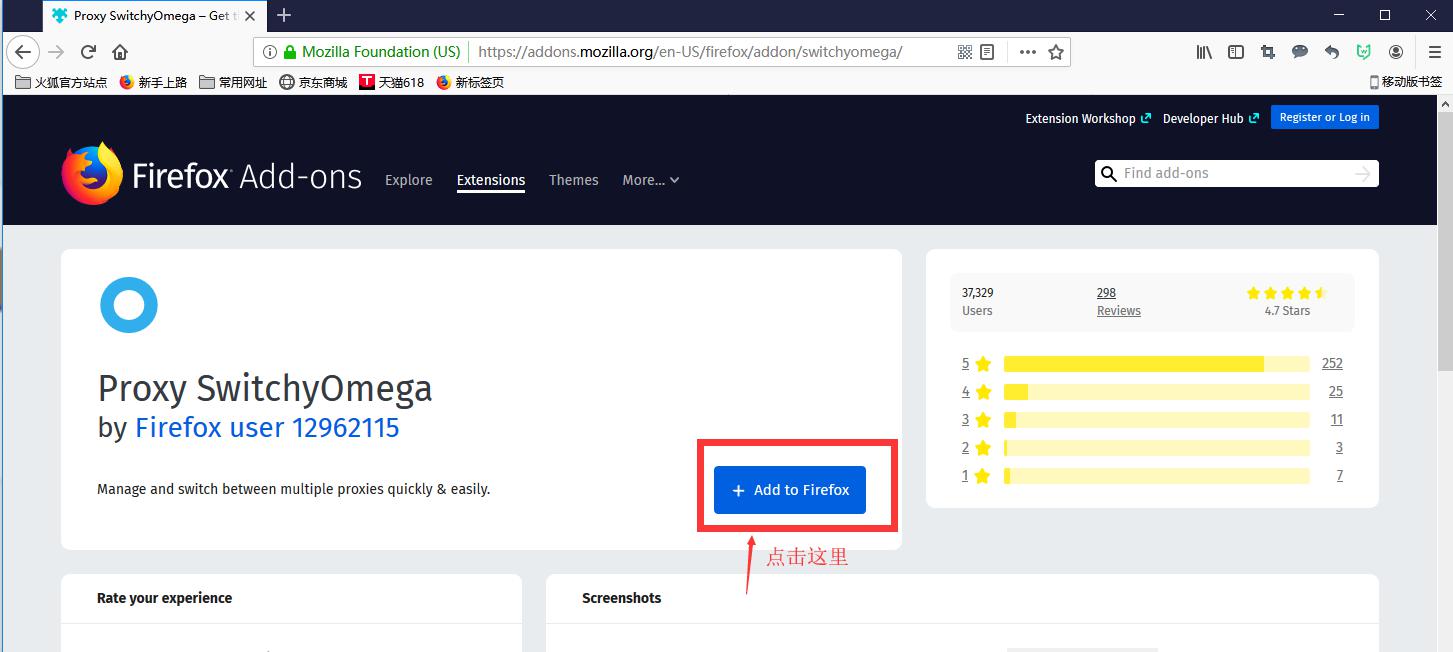Screen dimensions: 1453x652
Task: Toggle reader view in the address bar
Action: pyautogui.click(x=987, y=52)
